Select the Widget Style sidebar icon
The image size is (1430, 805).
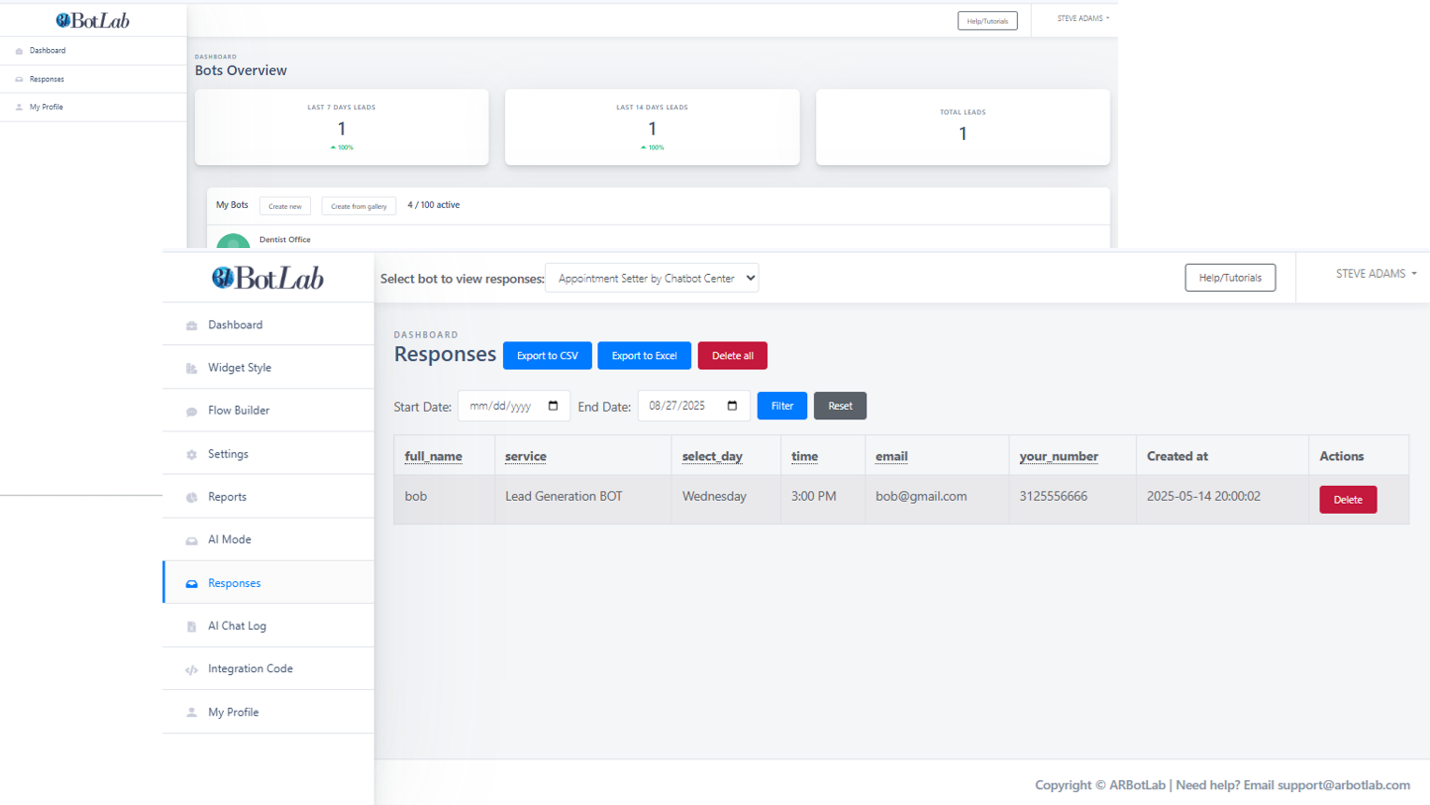point(192,367)
